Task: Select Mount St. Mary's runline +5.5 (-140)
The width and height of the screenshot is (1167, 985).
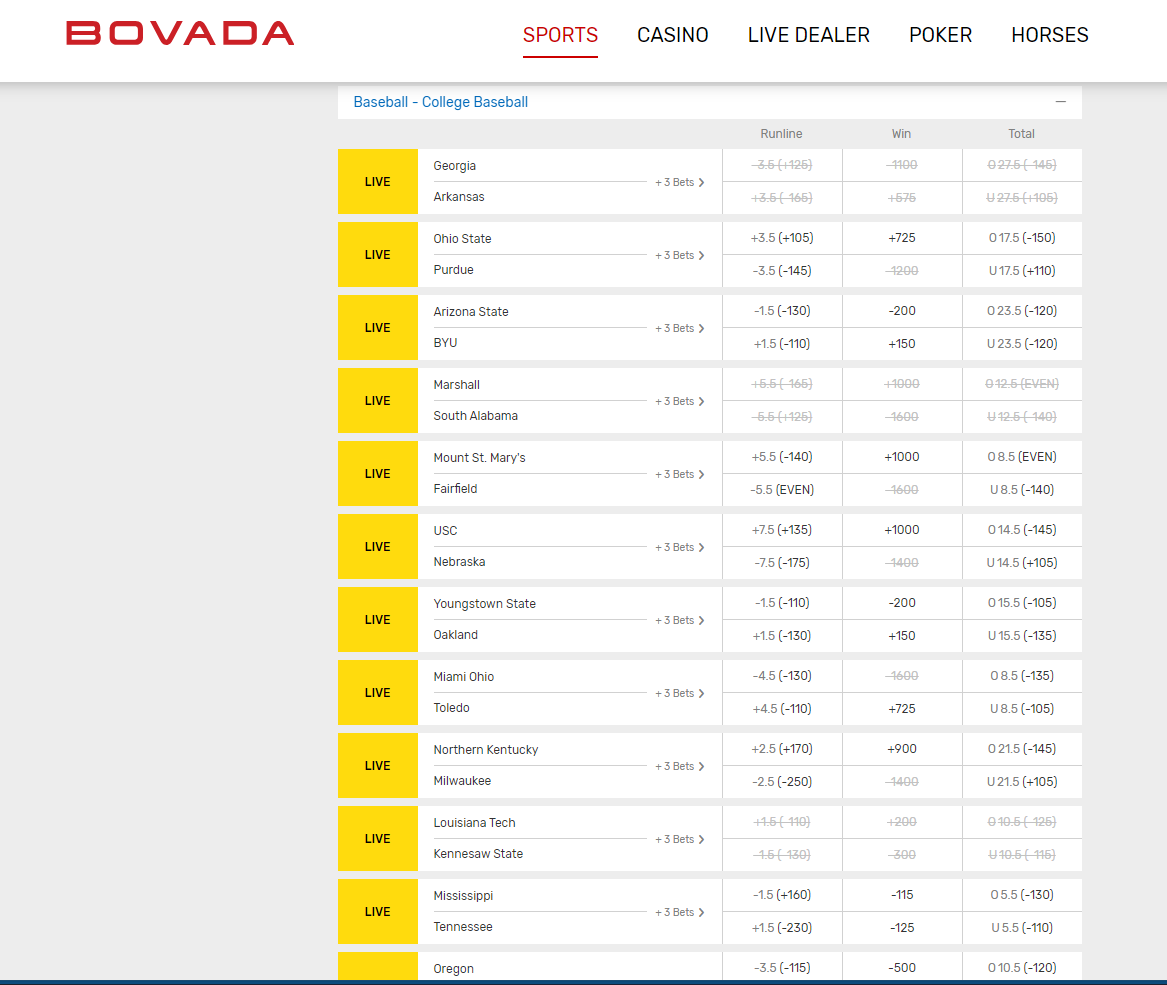Action: 782,457
